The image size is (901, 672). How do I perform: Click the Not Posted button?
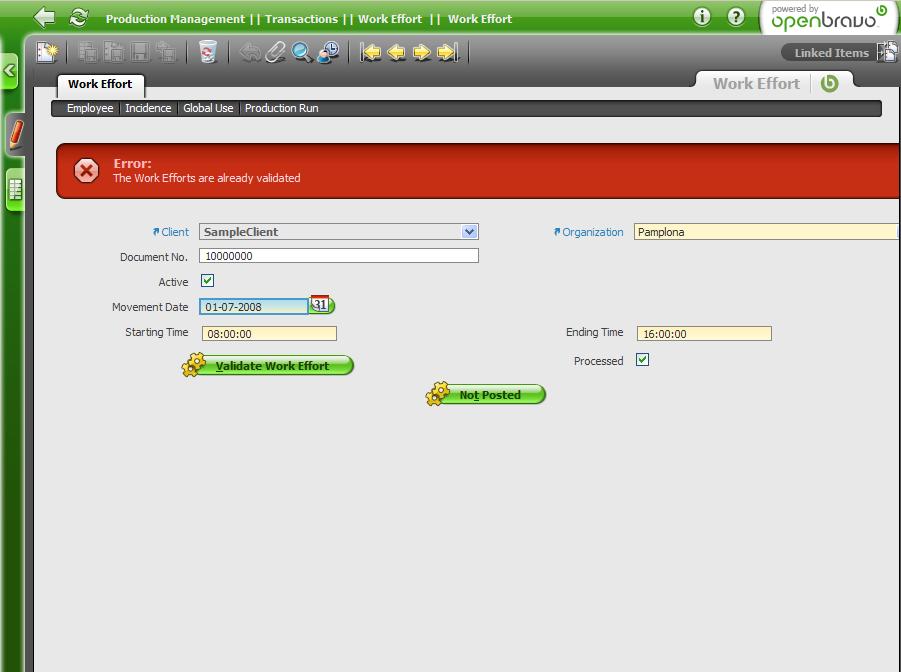pos(486,394)
